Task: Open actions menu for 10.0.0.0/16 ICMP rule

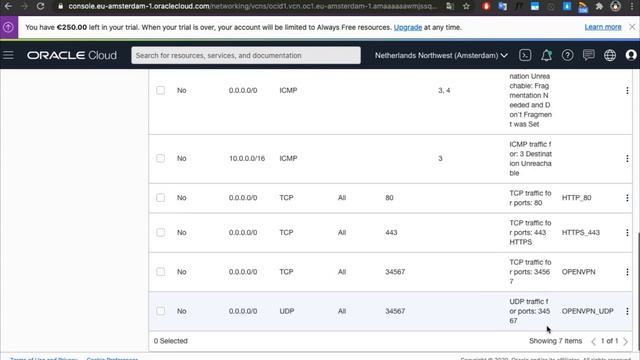Action: click(627, 158)
